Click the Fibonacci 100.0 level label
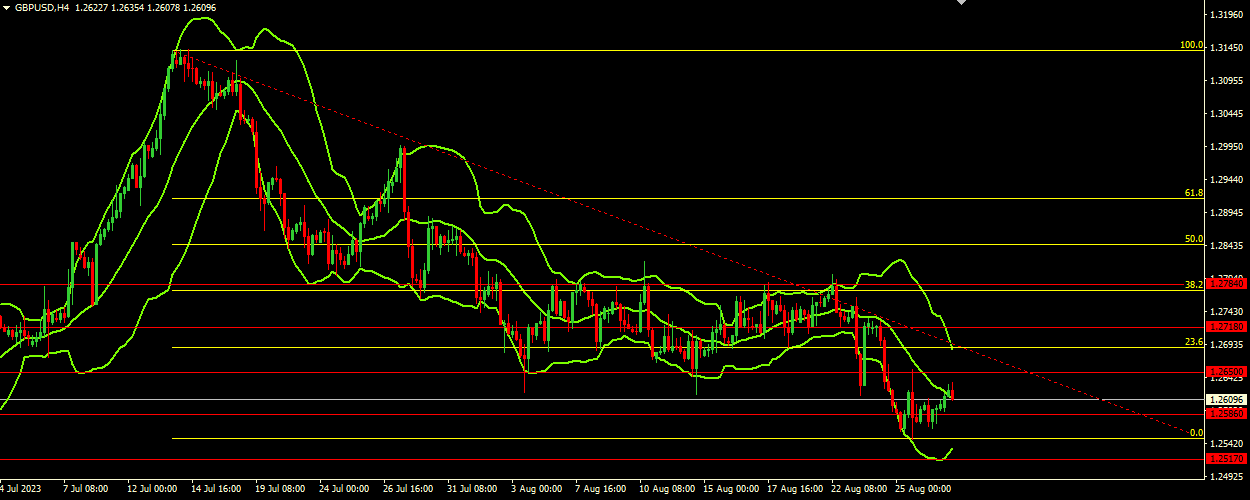The width and height of the screenshot is (1250, 500). (1191, 45)
